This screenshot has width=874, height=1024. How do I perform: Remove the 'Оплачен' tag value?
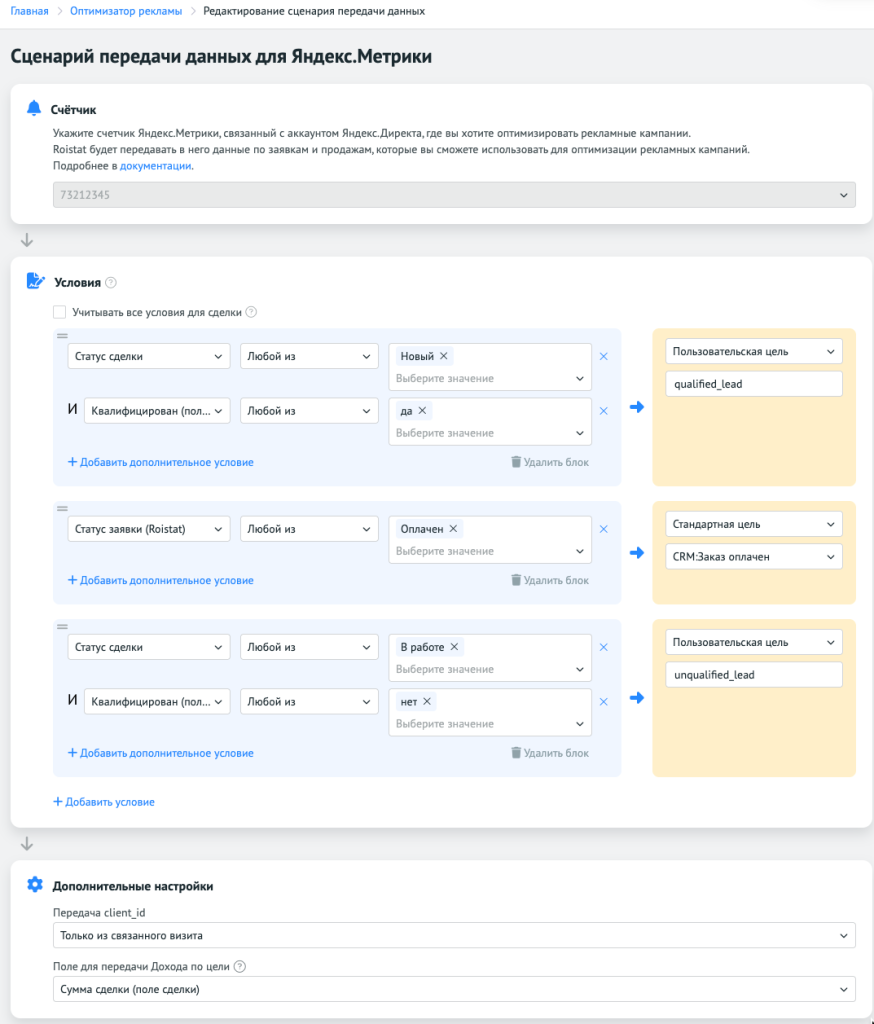(454, 529)
